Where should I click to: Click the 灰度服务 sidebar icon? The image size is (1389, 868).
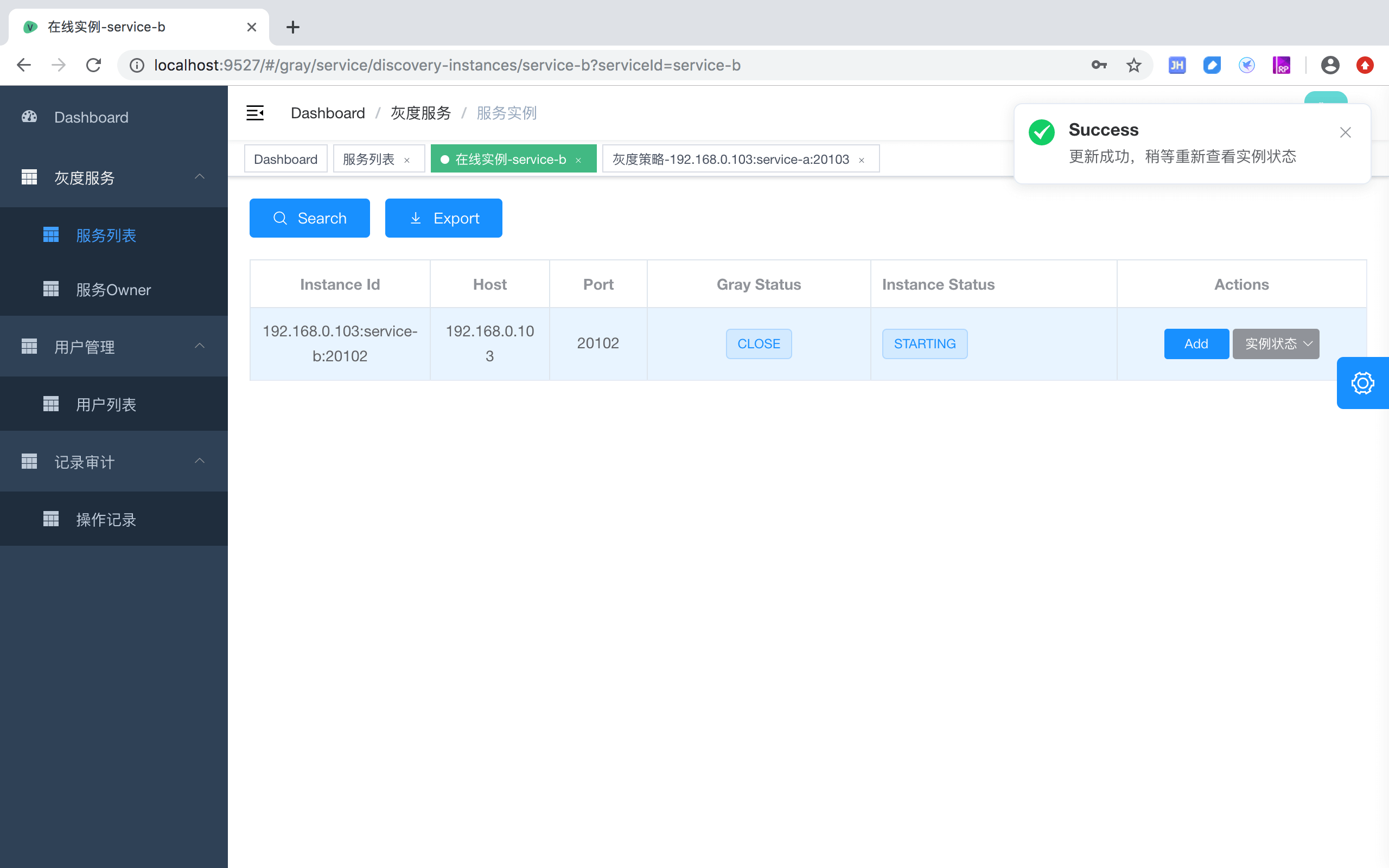pos(30,179)
